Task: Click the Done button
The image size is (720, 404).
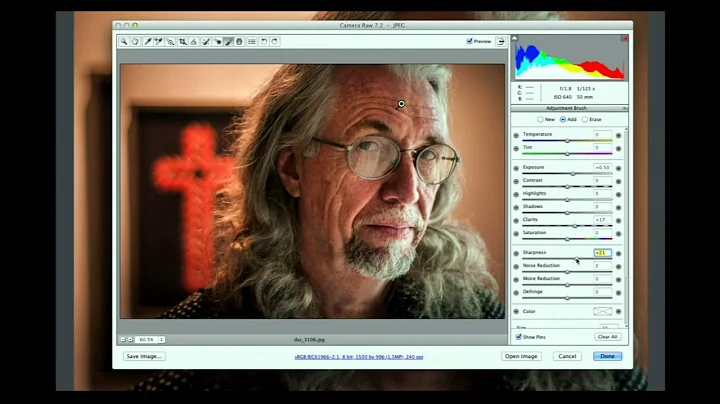Action: [607, 356]
